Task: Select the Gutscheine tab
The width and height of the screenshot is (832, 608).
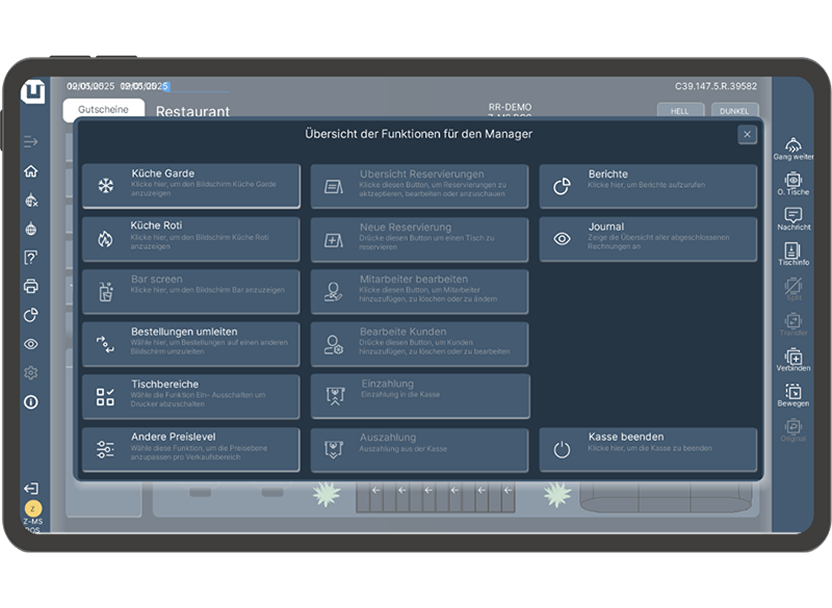Action: [x=103, y=110]
